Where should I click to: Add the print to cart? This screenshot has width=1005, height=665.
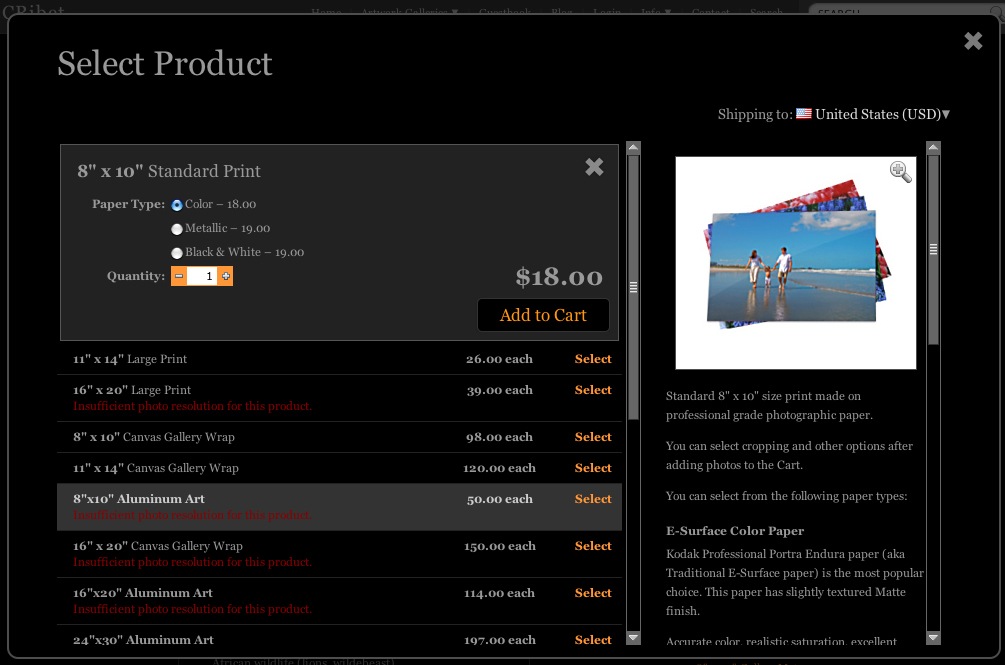click(x=543, y=315)
